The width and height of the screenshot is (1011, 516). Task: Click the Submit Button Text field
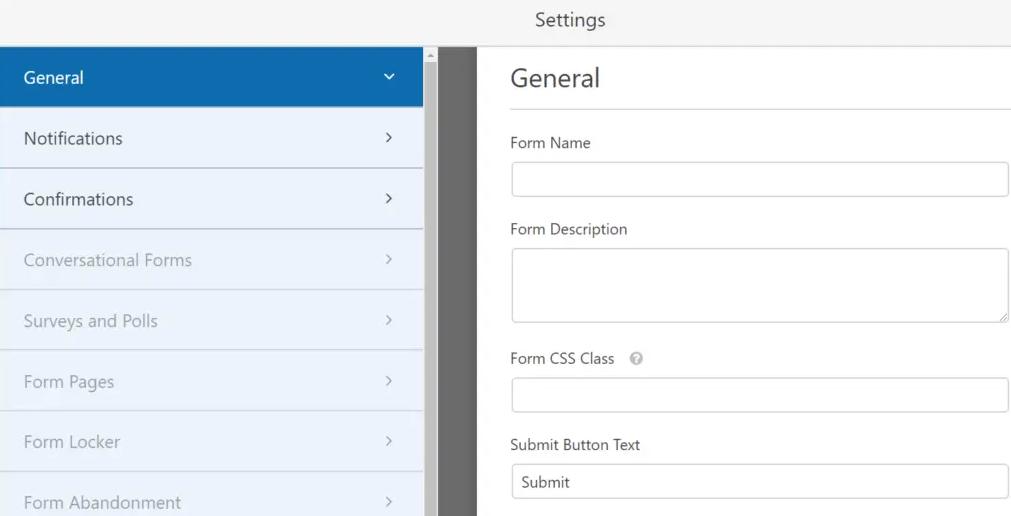pos(759,482)
